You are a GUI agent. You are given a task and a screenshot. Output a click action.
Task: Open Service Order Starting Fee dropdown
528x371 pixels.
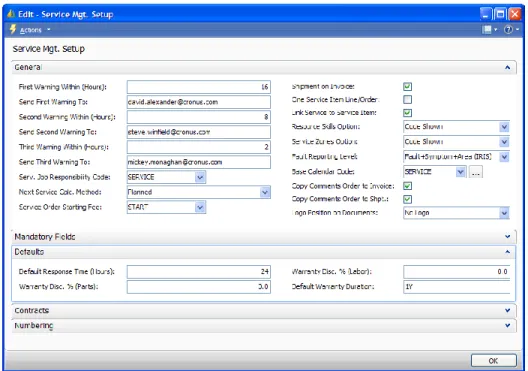pos(200,207)
